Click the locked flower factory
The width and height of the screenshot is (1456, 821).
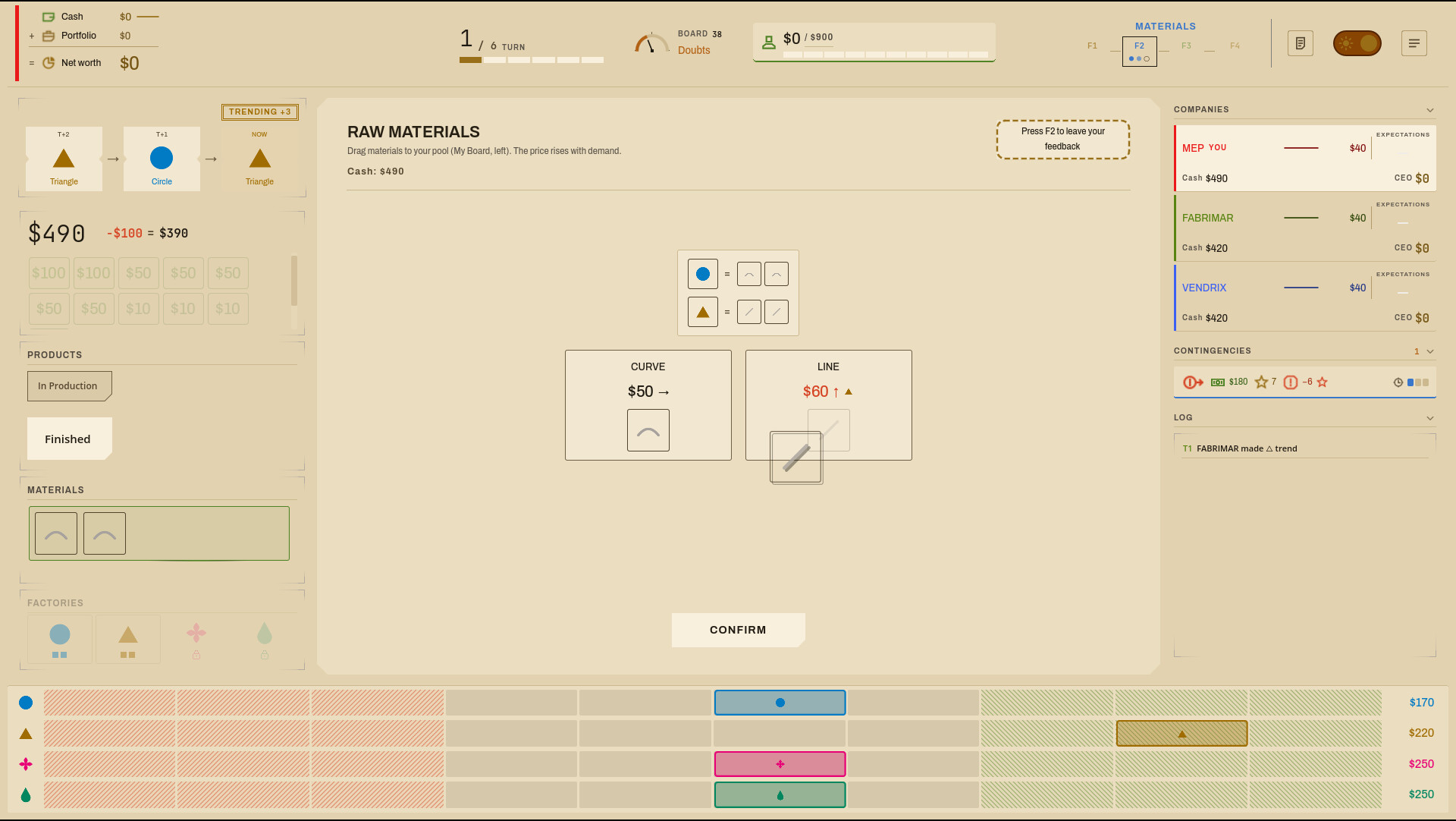196,640
